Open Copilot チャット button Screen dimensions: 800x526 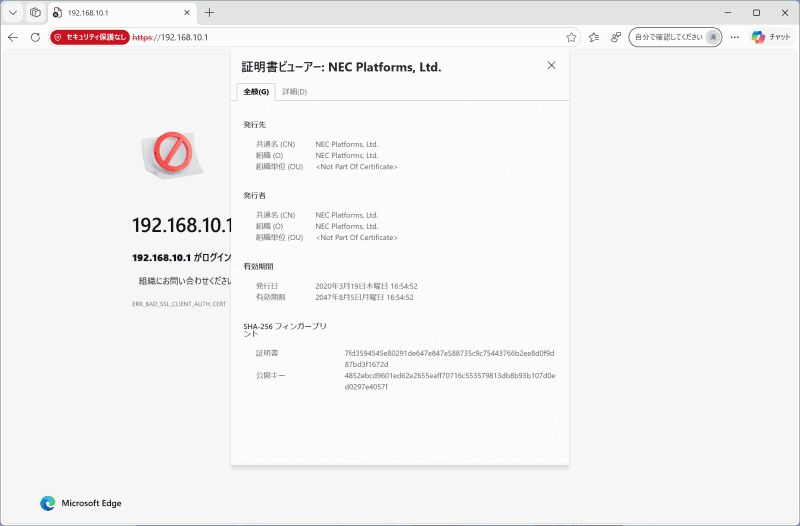(x=771, y=37)
